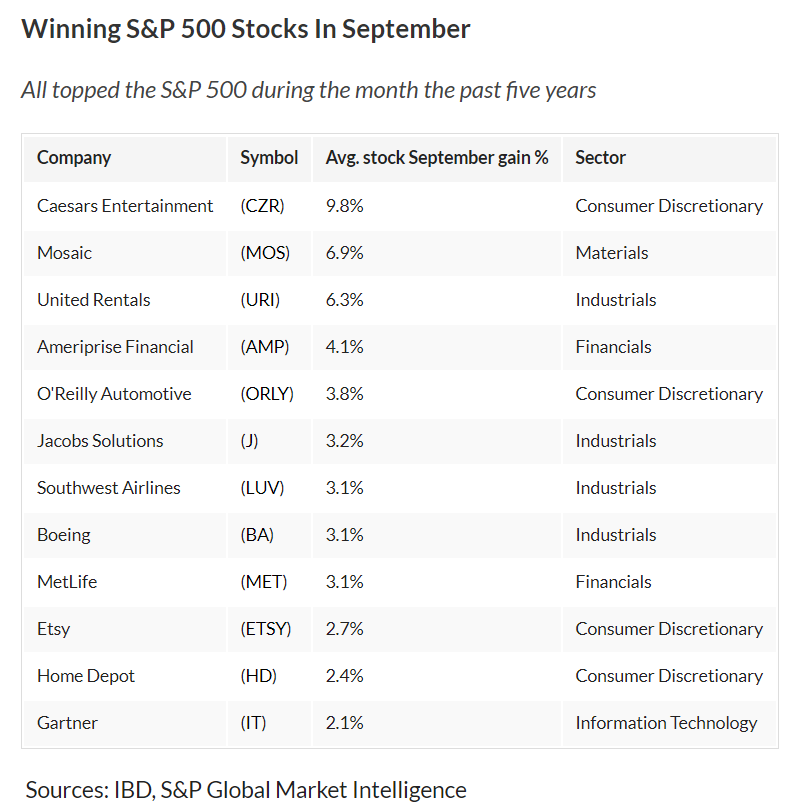Viewport: 789px width, 809px height.
Task: Click the (ORLY) ticker symbol
Action: (x=267, y=393)
